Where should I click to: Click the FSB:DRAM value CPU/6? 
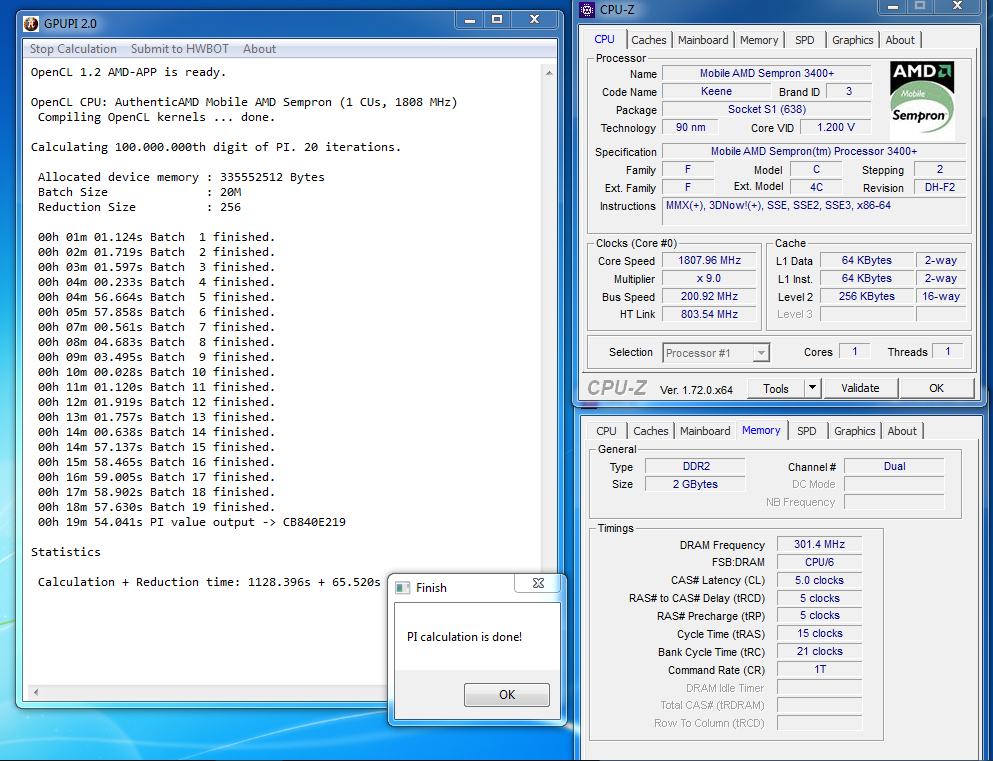click(819, 562)
